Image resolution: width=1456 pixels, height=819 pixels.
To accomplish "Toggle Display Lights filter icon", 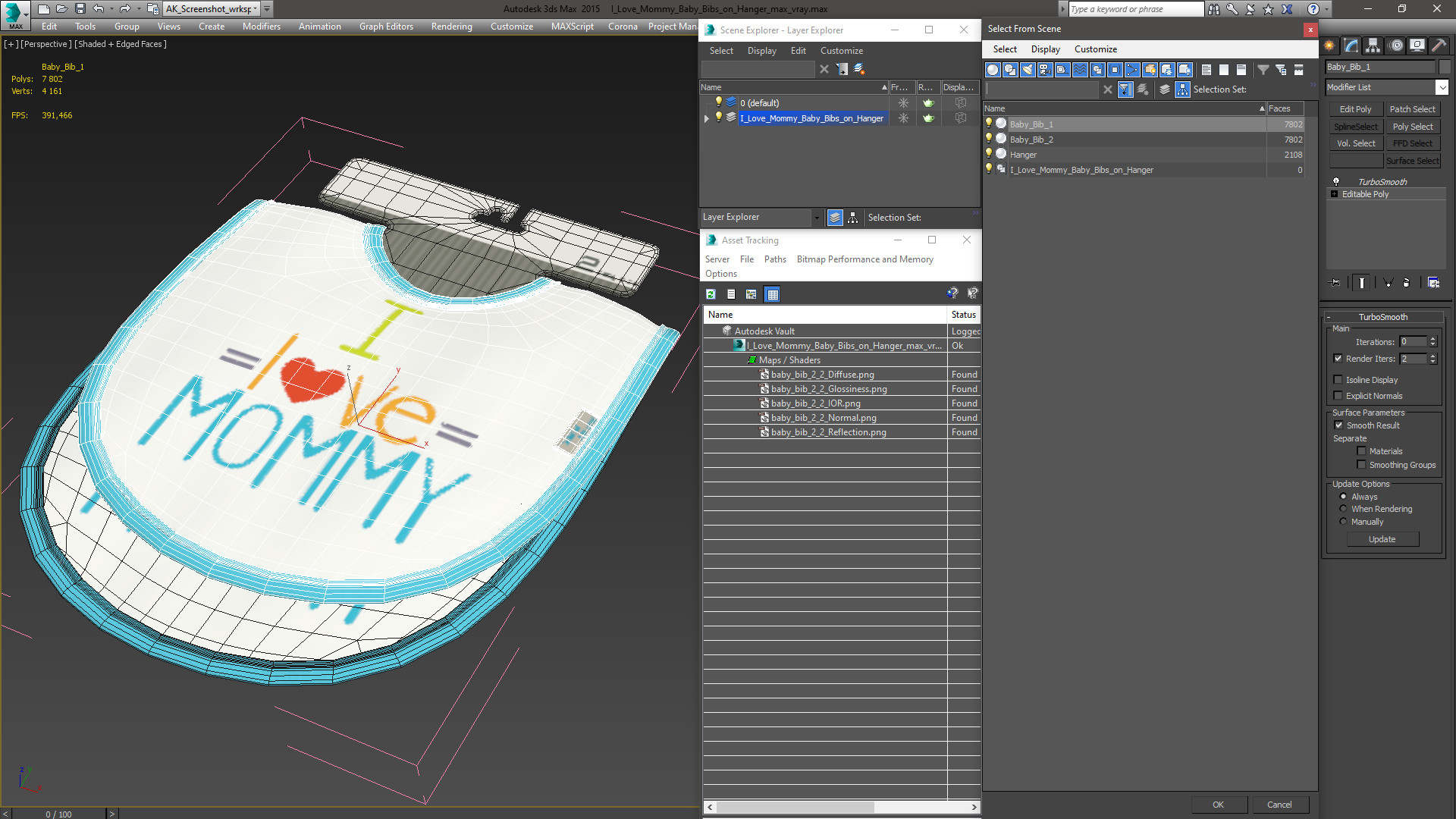I will pyautogui.click(x=1028, y=70).
